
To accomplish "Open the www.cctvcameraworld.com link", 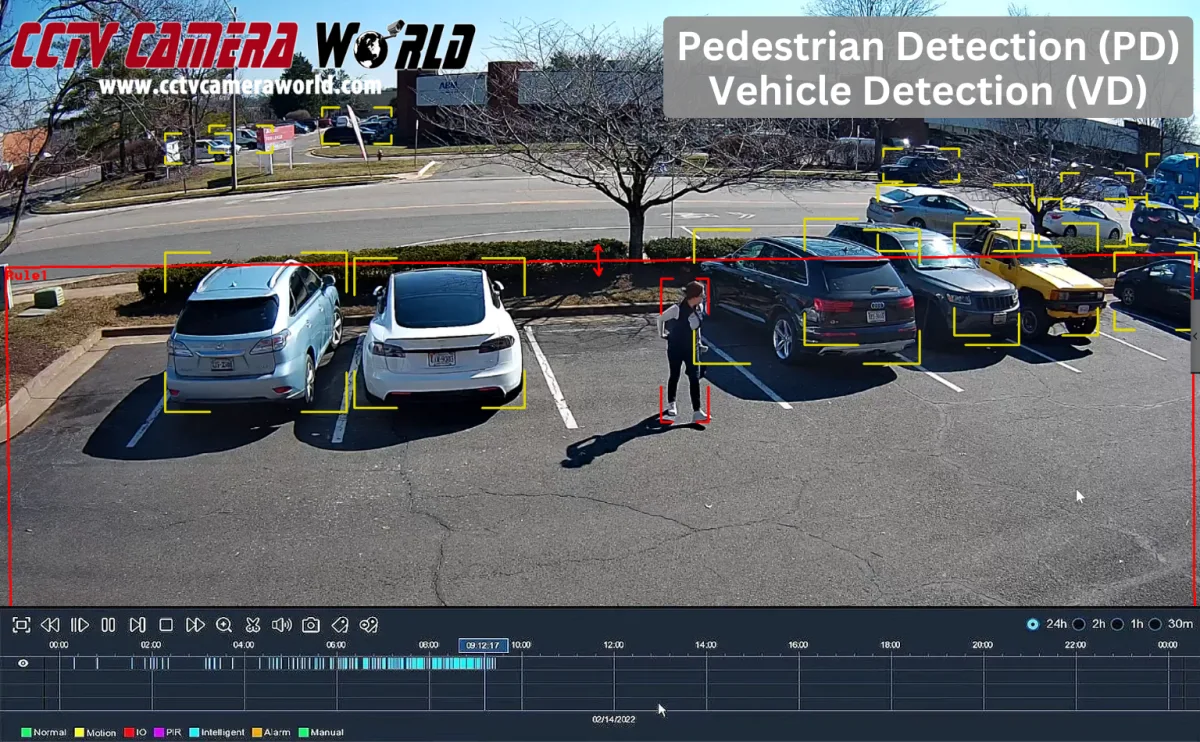I will 240,86.
